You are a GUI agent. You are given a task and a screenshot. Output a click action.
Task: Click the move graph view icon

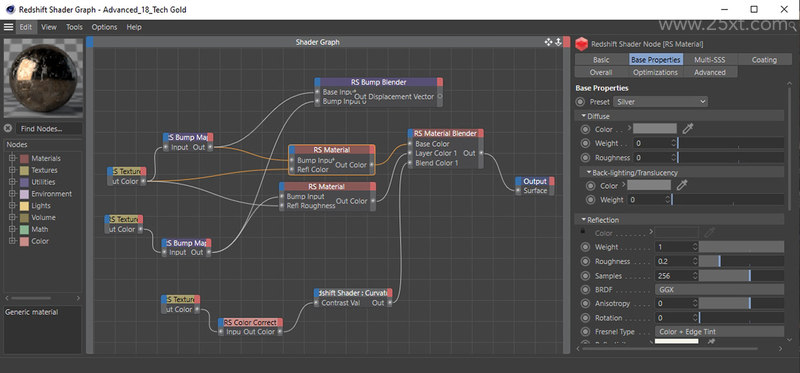pos(548,42)
